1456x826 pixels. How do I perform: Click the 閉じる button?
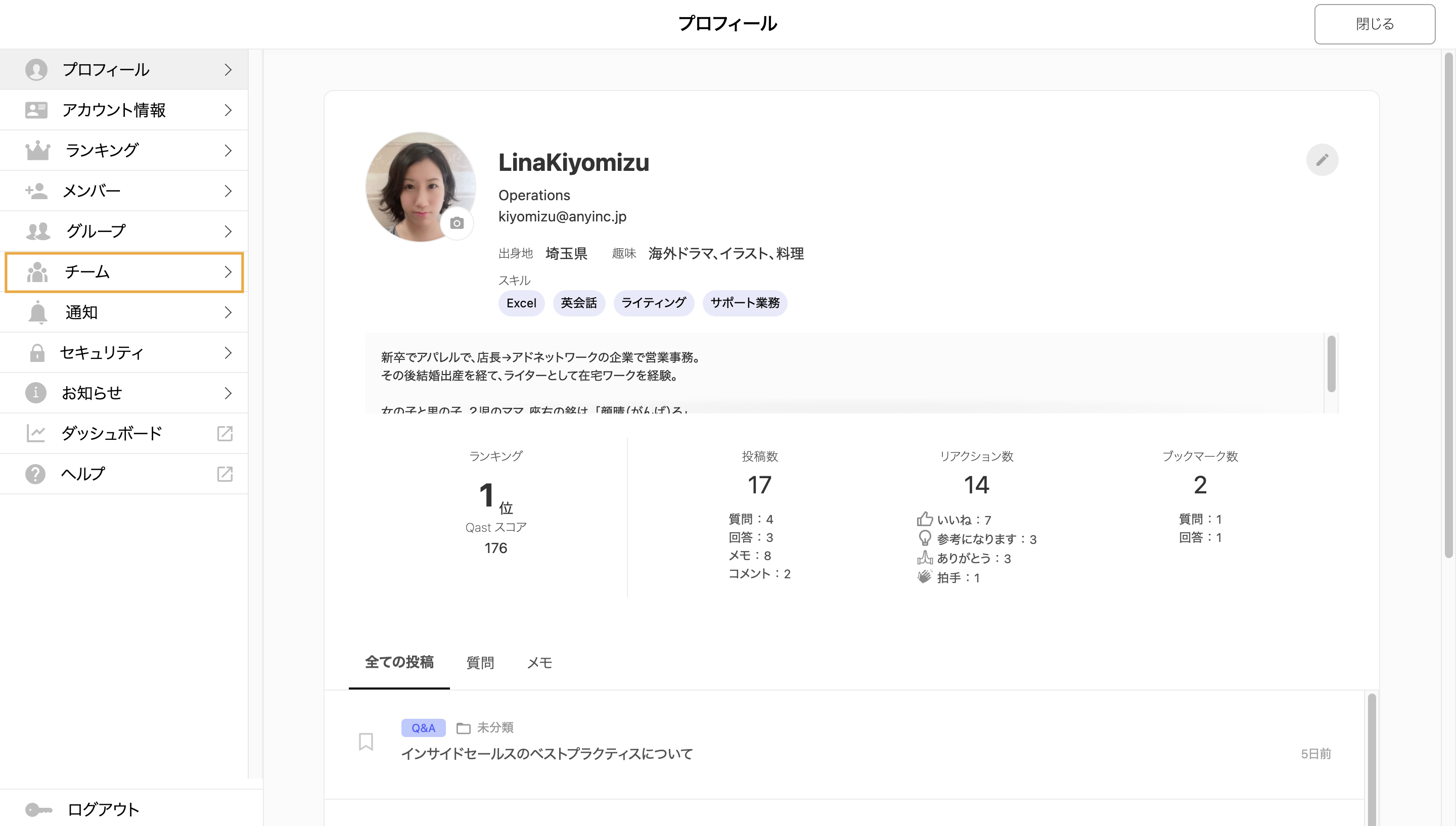pyautogui.click(x=1374, y=24)
